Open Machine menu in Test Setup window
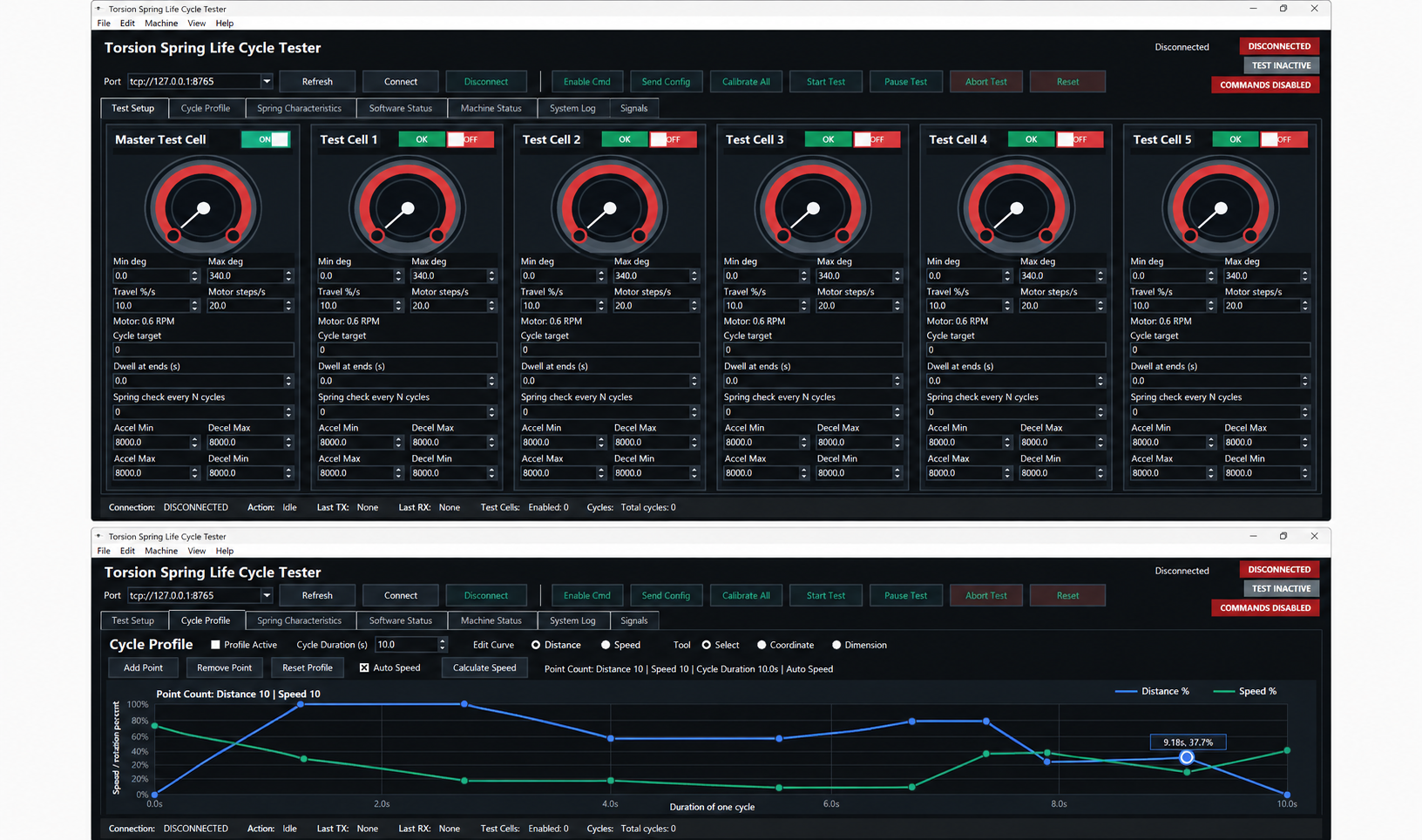Screen dimensions: 1422x840 point(161,24)
